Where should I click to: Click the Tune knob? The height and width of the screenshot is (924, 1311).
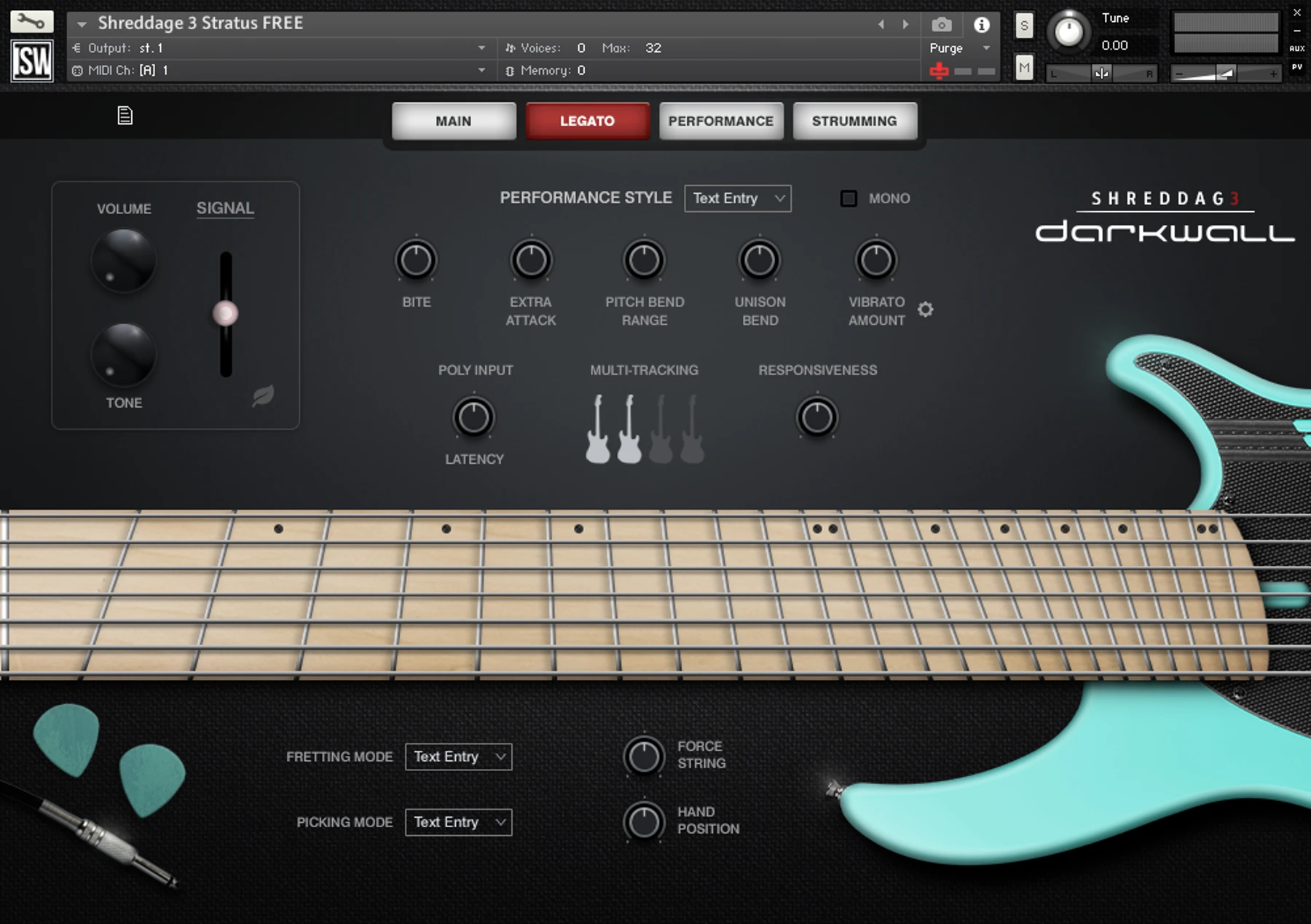1068,33
